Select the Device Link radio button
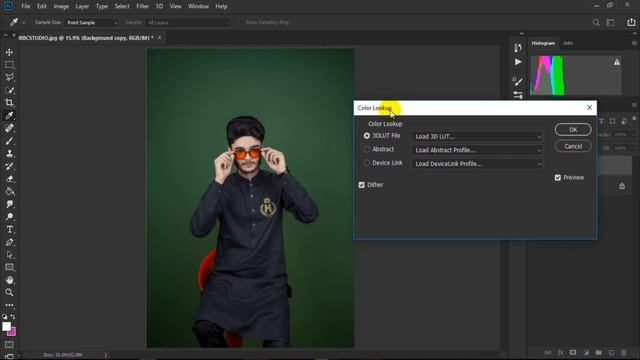This screenshot has width=640, height=360. [367, 163]
